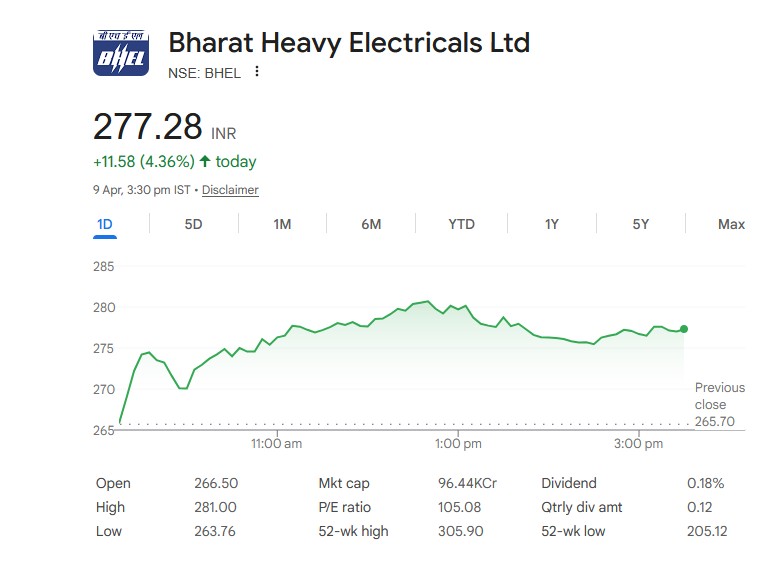Open the Disclaimer link
The width and height of the screenshot is (759, 571).
(230, 190)
